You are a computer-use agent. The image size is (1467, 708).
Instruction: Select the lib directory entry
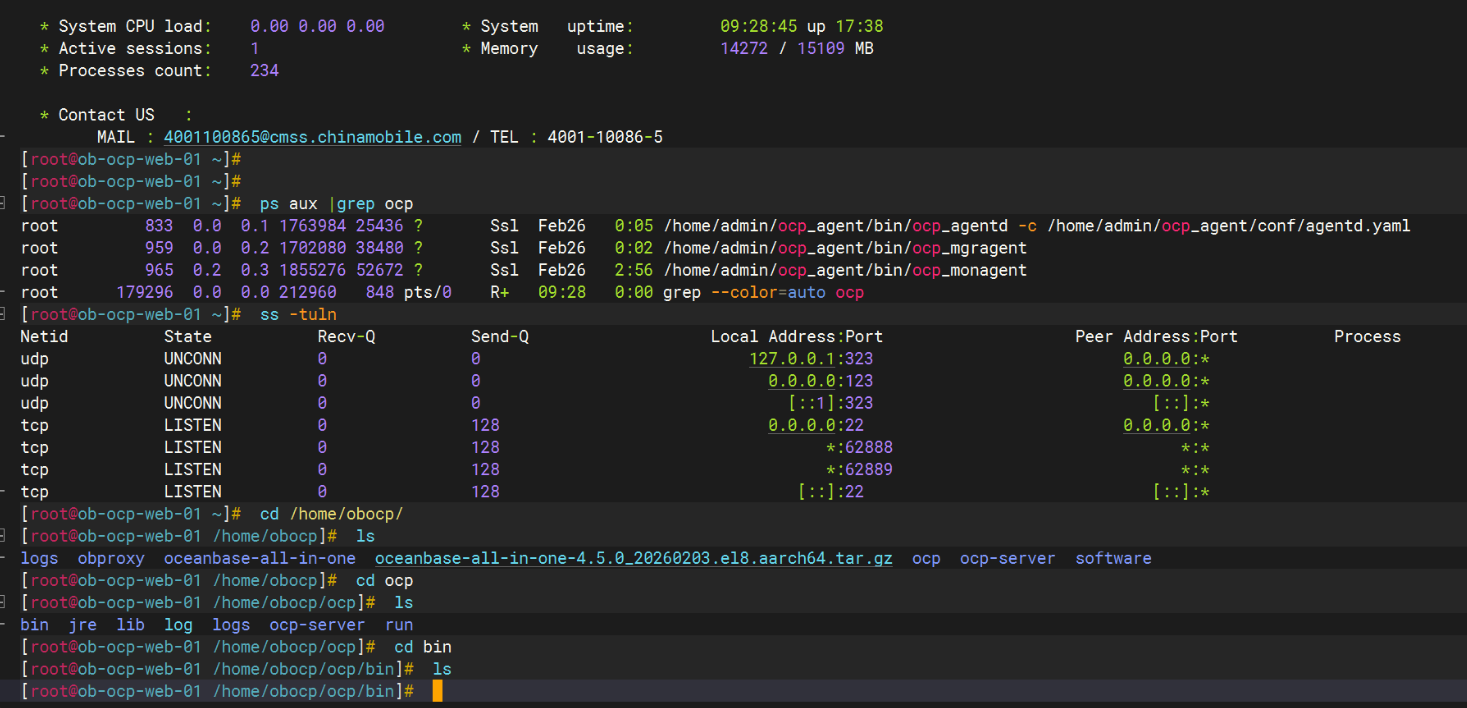pos(130,625)
